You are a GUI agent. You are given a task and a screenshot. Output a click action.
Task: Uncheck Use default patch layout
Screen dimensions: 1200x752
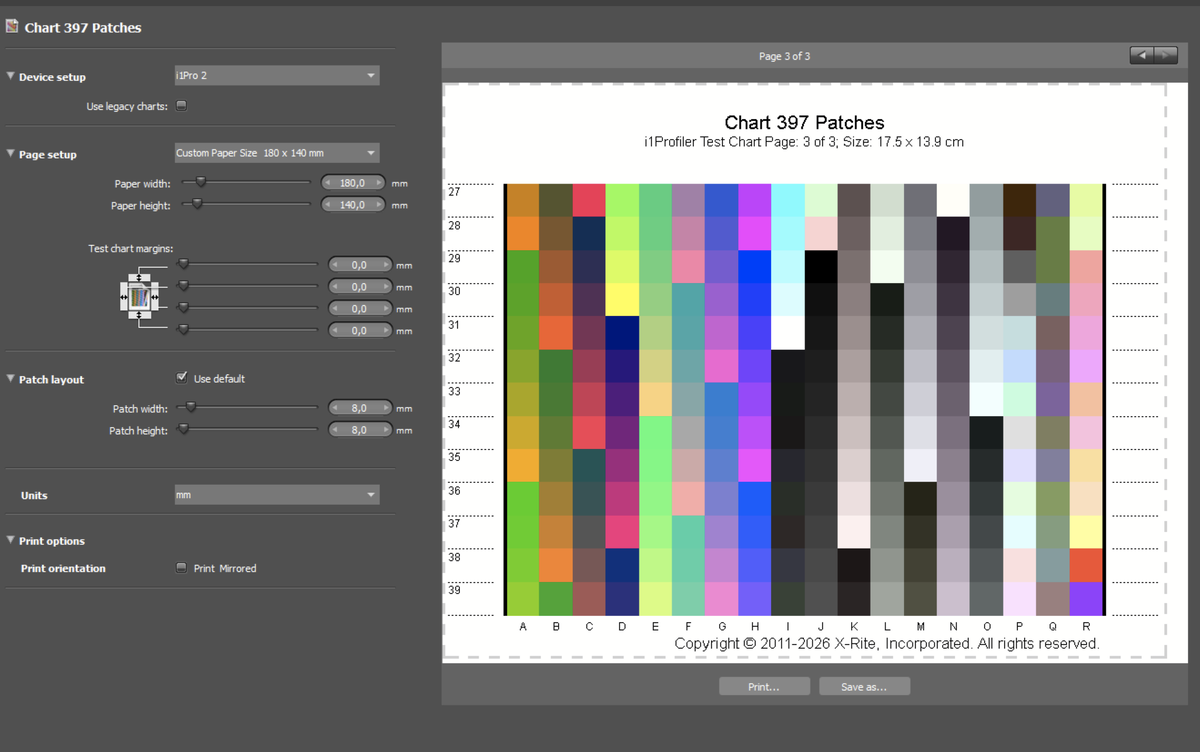click(x=181, y=378)
